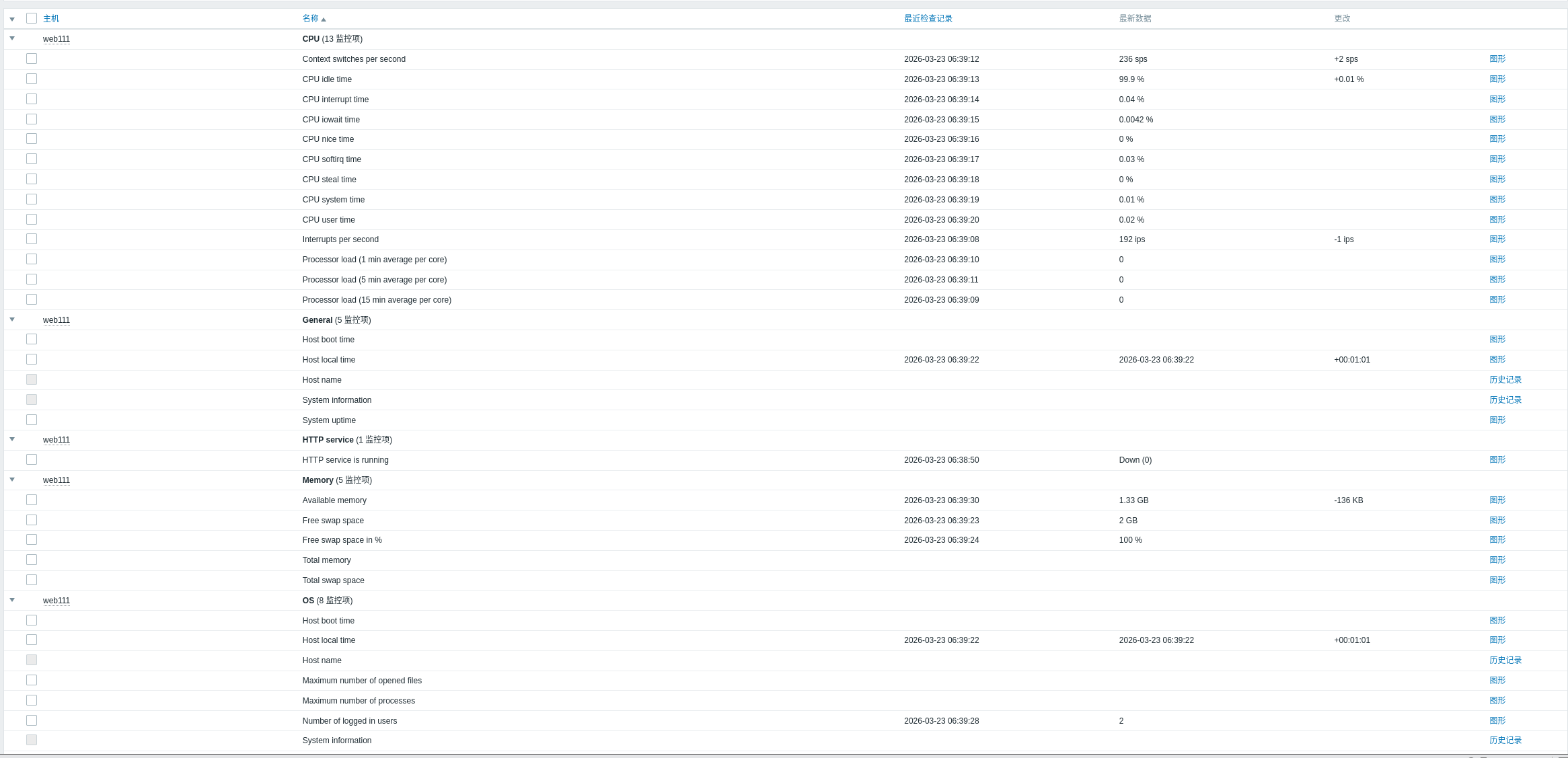Viewport: 1568px width, 758px height.
Task: Check the HTTP service is running checkbox
Action: click(x=32, y=459)
